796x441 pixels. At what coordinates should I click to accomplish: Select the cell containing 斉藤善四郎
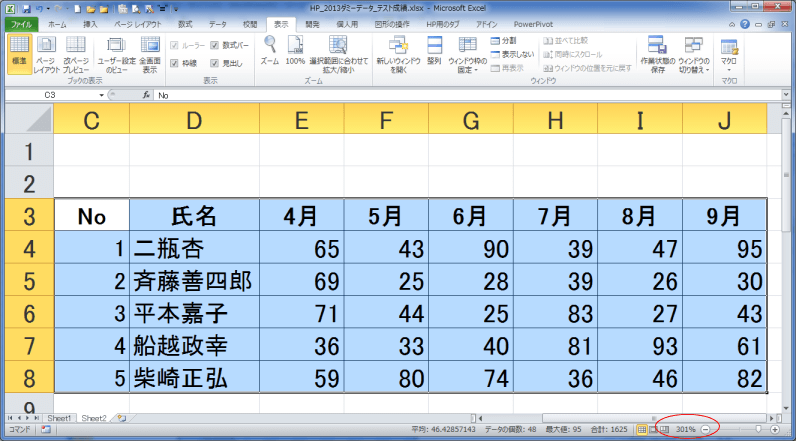coord(194,281)
